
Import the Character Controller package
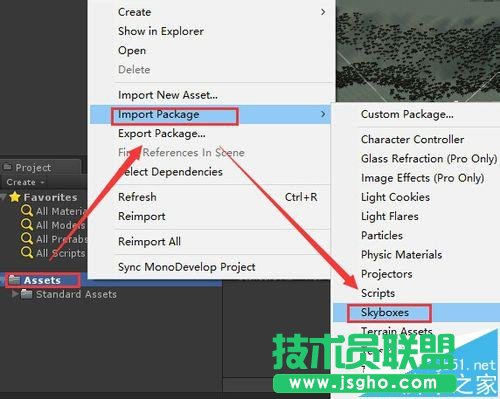[417, 139]
